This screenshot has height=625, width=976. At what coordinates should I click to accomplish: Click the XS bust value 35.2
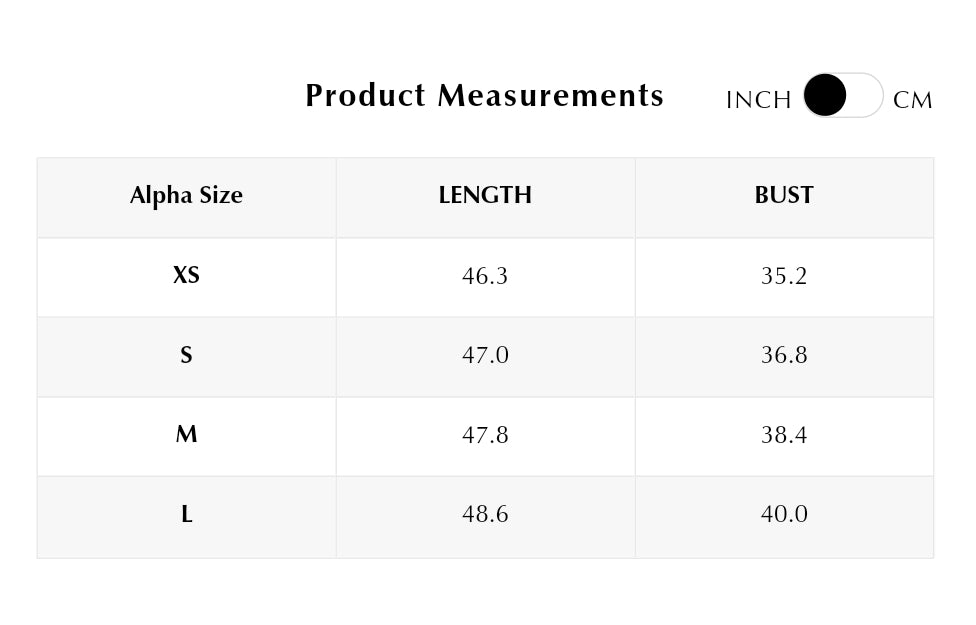(x=784, y=276)
